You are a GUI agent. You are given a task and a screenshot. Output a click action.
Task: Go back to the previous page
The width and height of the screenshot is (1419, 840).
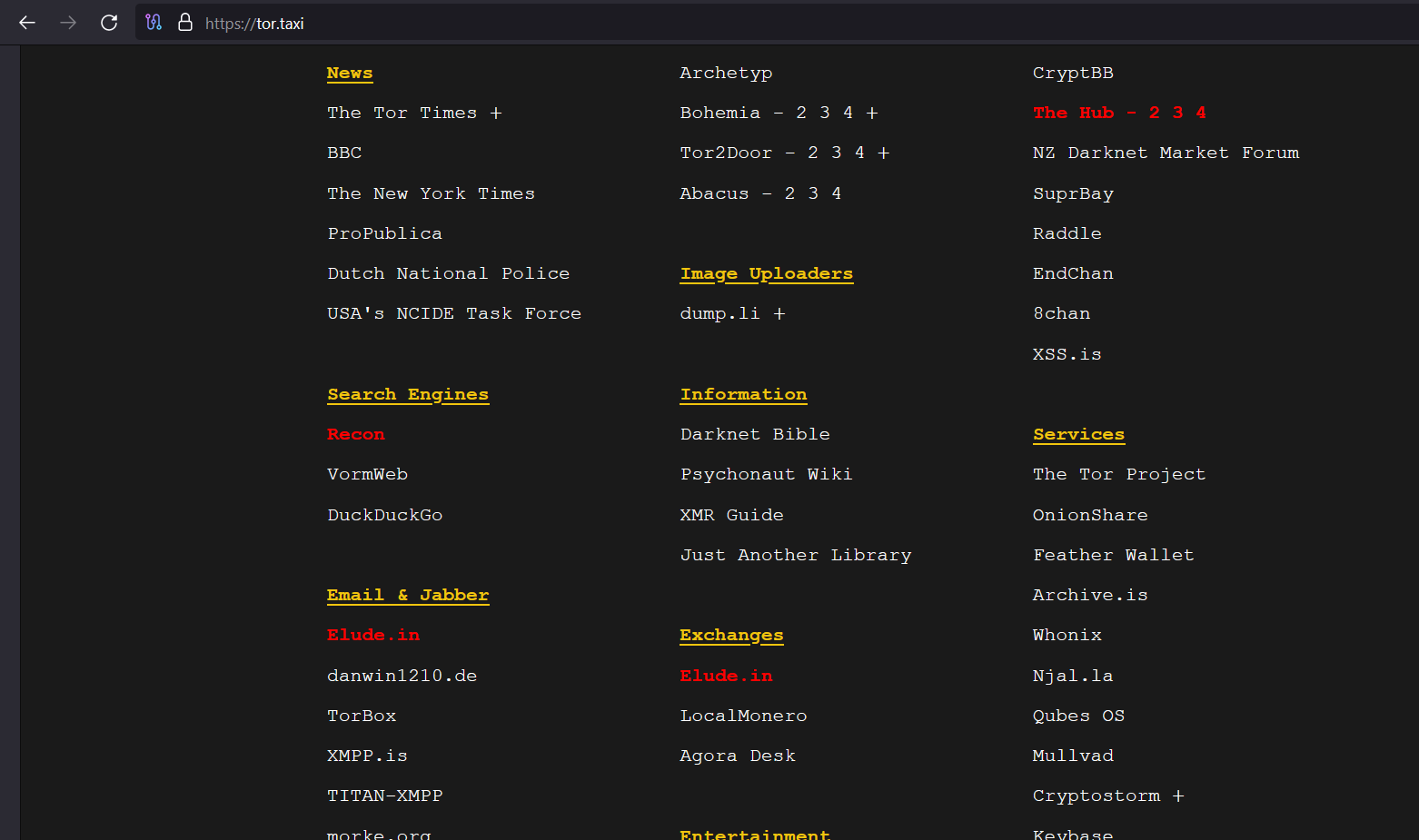pos(27,23)
